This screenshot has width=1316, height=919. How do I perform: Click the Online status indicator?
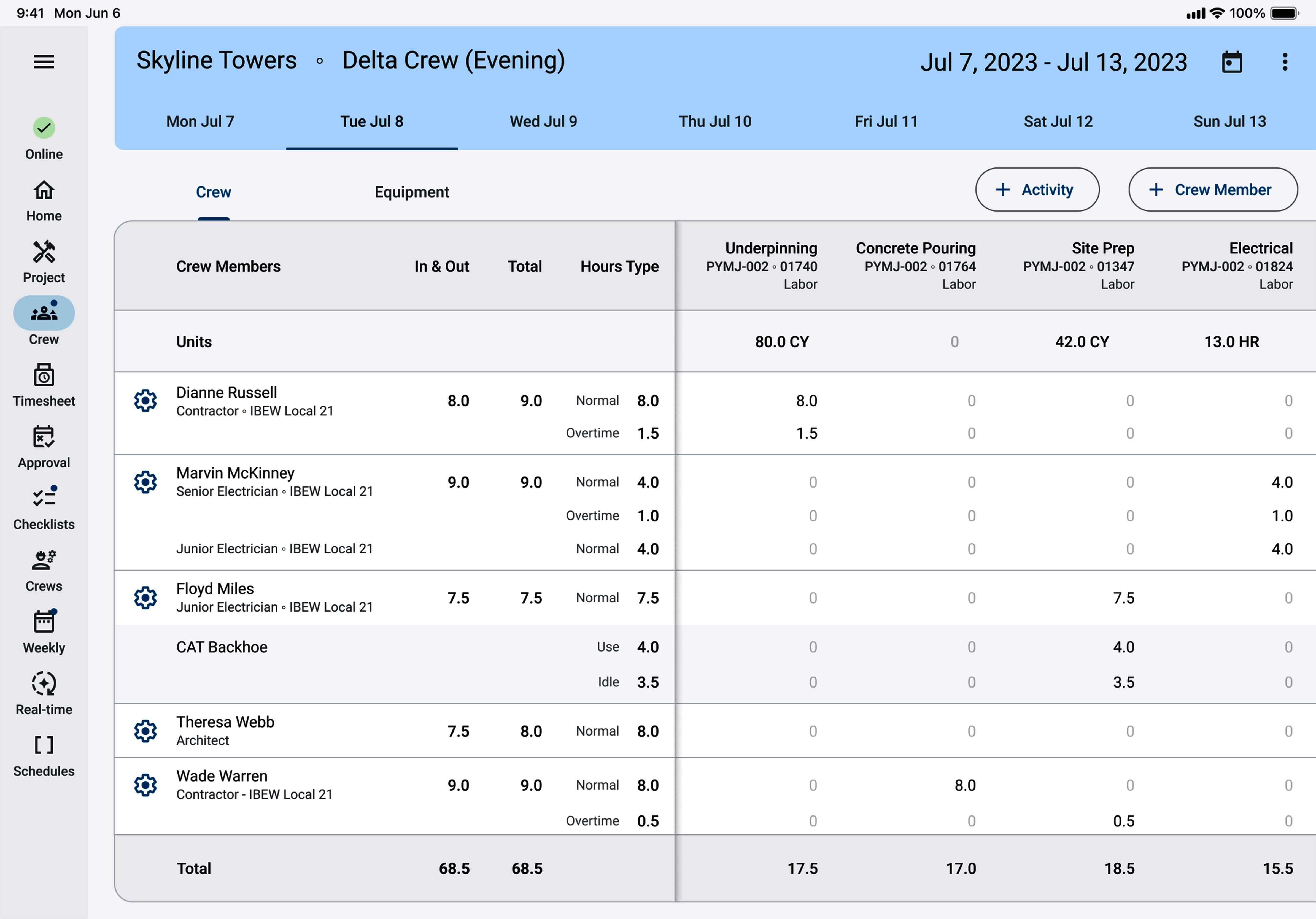coord(44,138)
